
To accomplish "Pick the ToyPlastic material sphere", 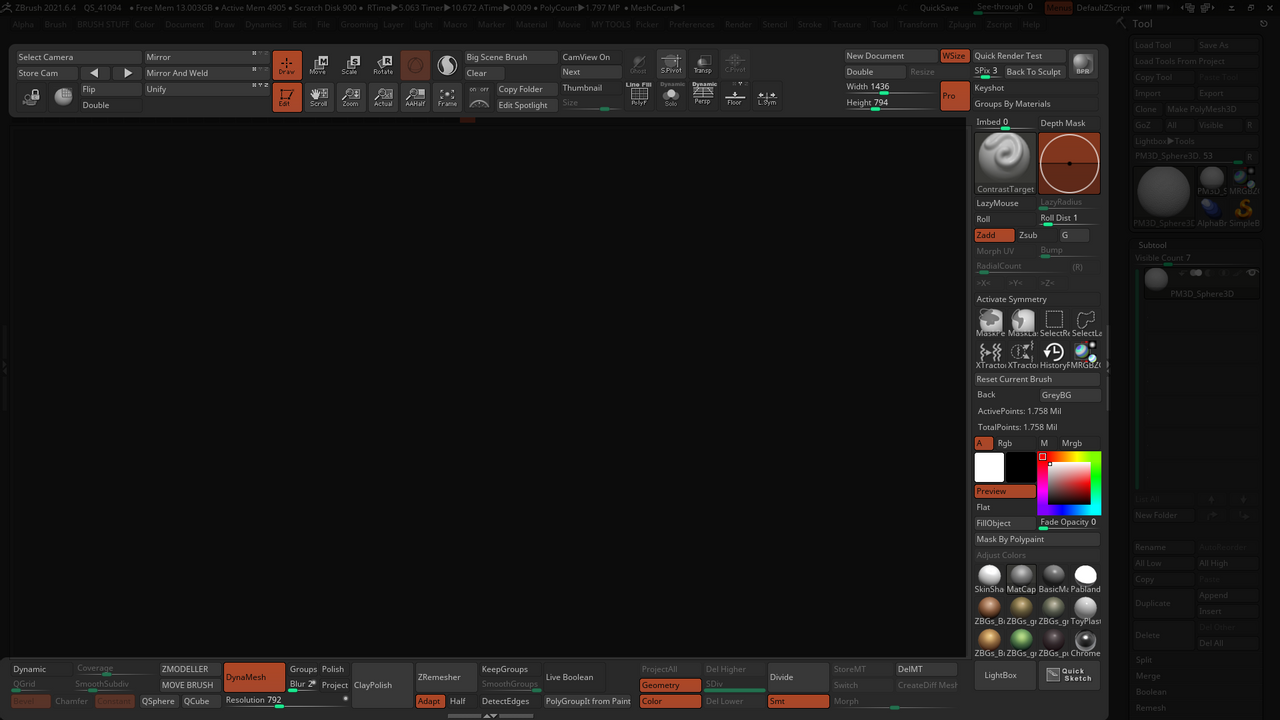I will 1085,610.
